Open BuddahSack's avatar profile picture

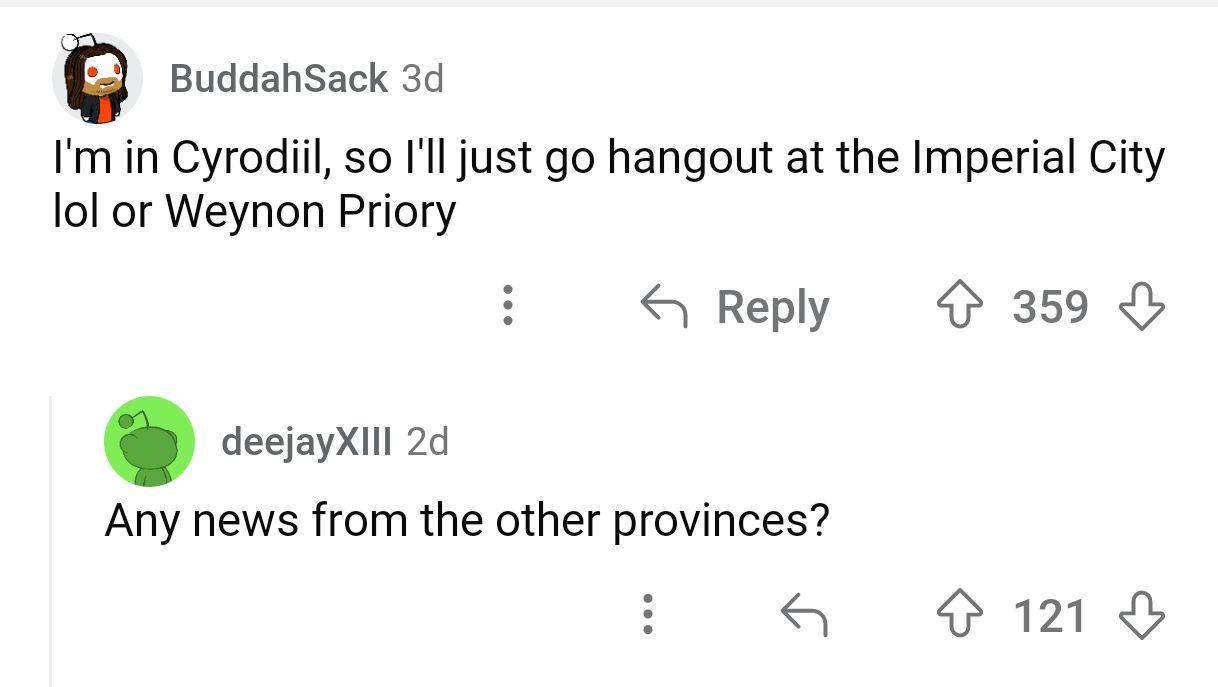click(96, 79)
